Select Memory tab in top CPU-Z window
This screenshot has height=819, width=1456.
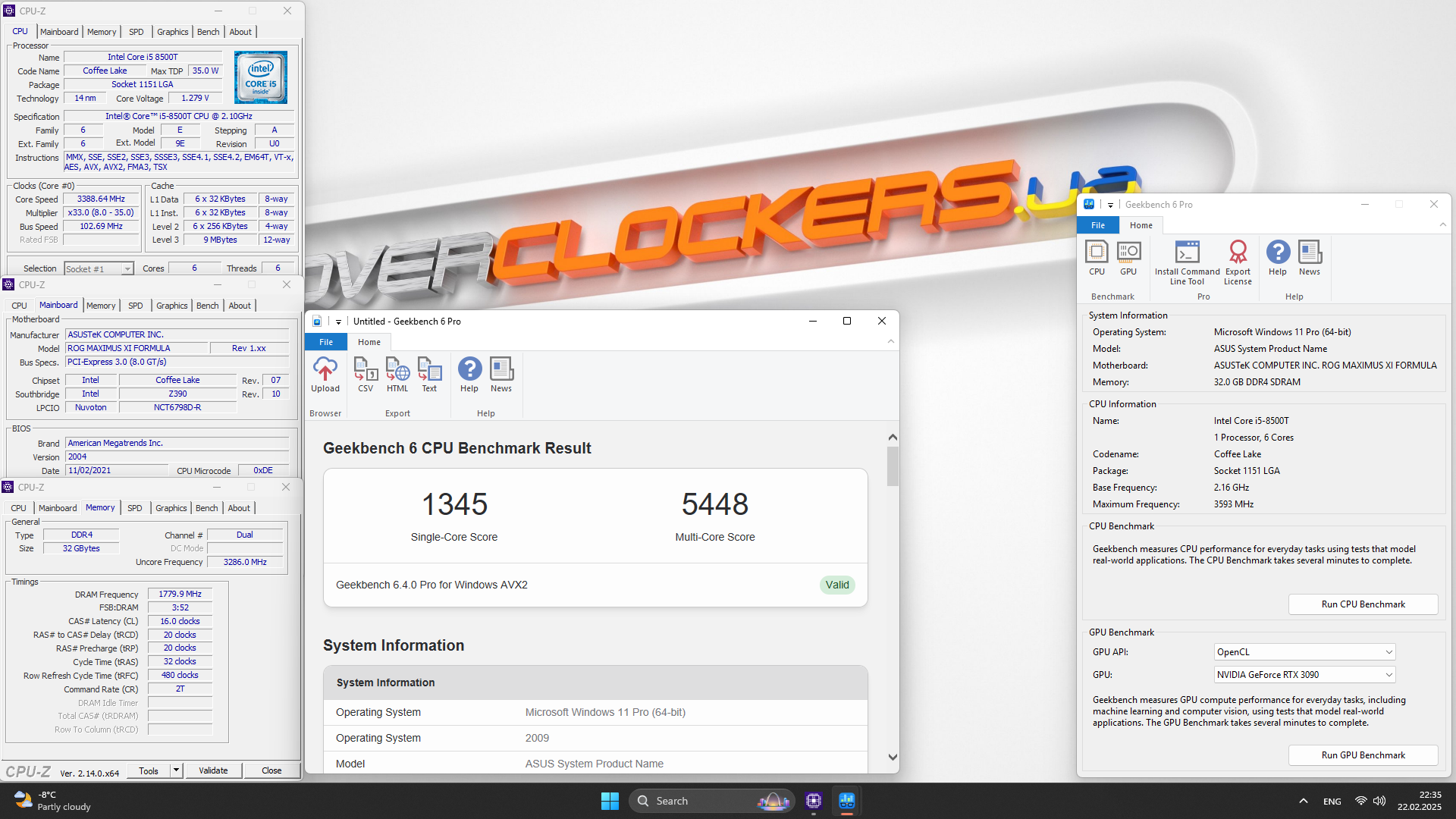[102, 32]
